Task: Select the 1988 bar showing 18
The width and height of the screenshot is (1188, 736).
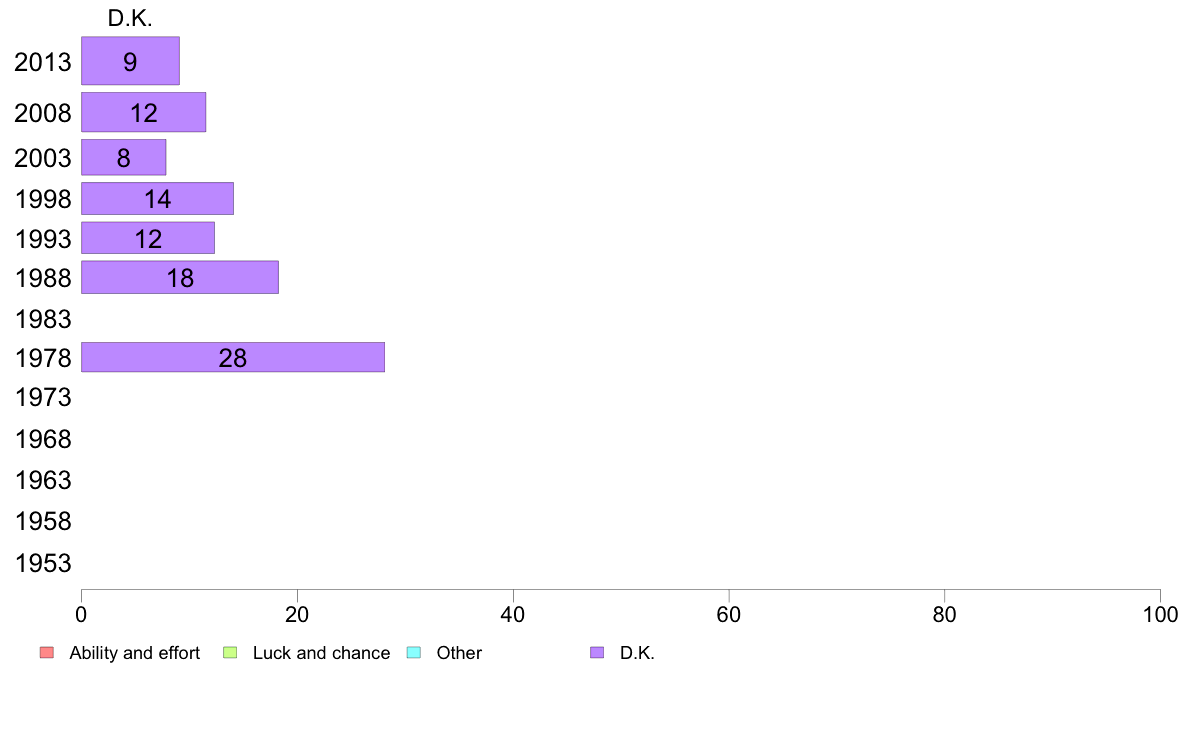Action: (x=180, y=277)
